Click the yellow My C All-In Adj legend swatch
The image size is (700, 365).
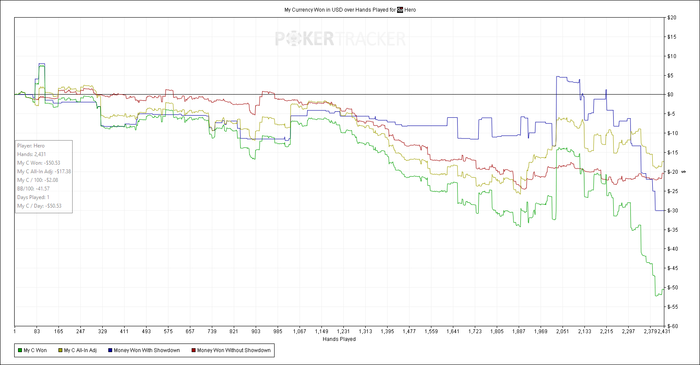60,350
